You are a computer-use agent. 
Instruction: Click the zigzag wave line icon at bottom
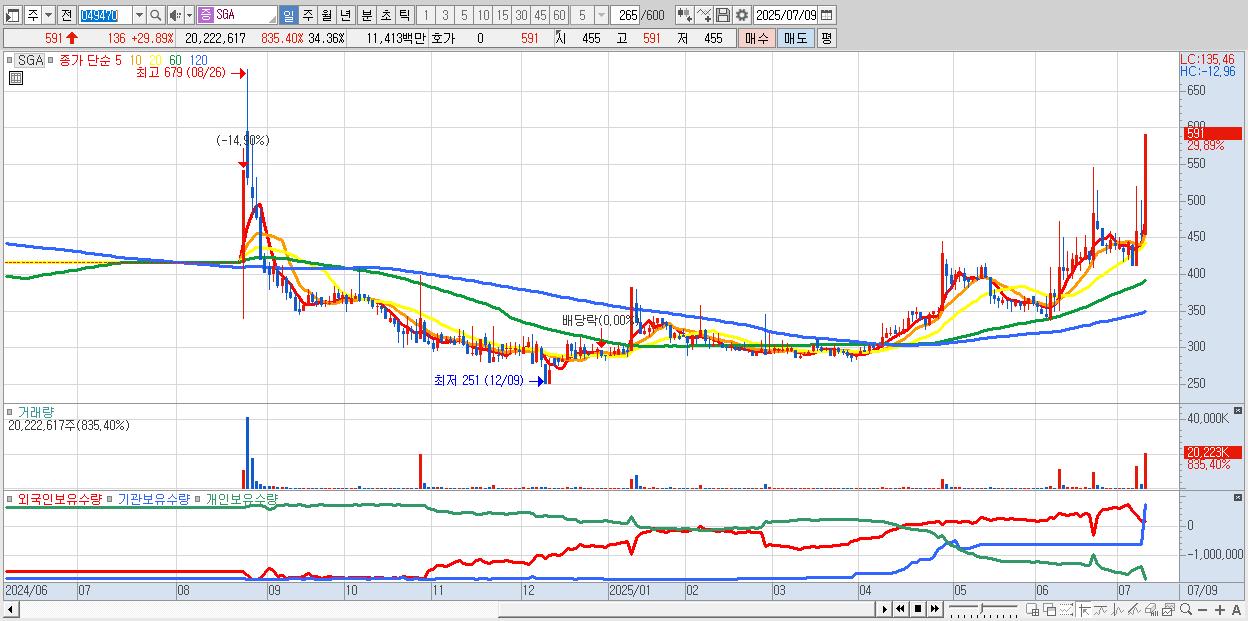(1101, 609)
